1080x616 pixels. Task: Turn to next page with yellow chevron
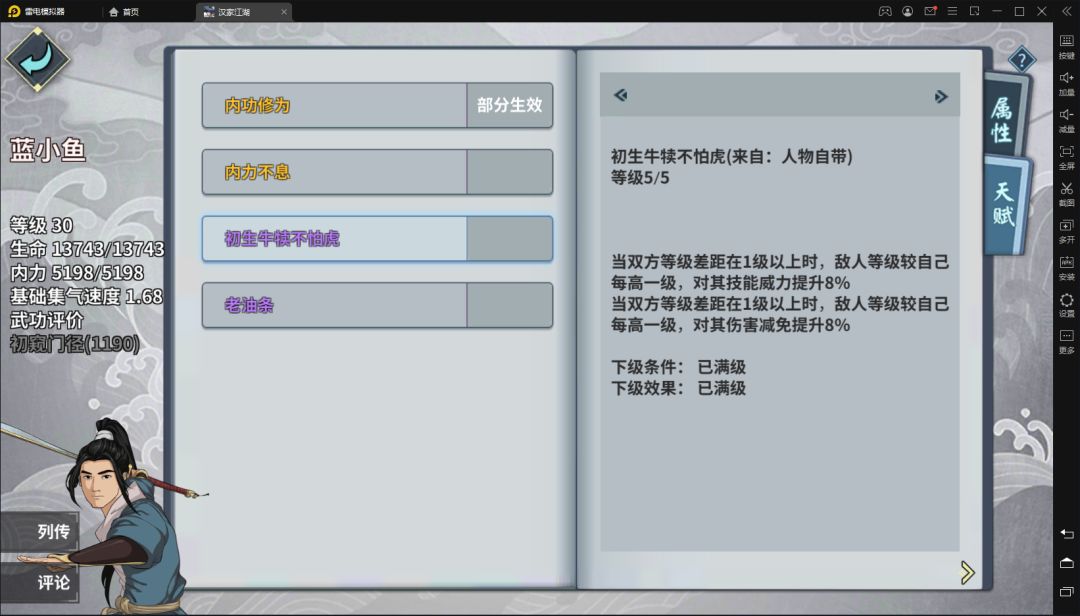point(968,572)
